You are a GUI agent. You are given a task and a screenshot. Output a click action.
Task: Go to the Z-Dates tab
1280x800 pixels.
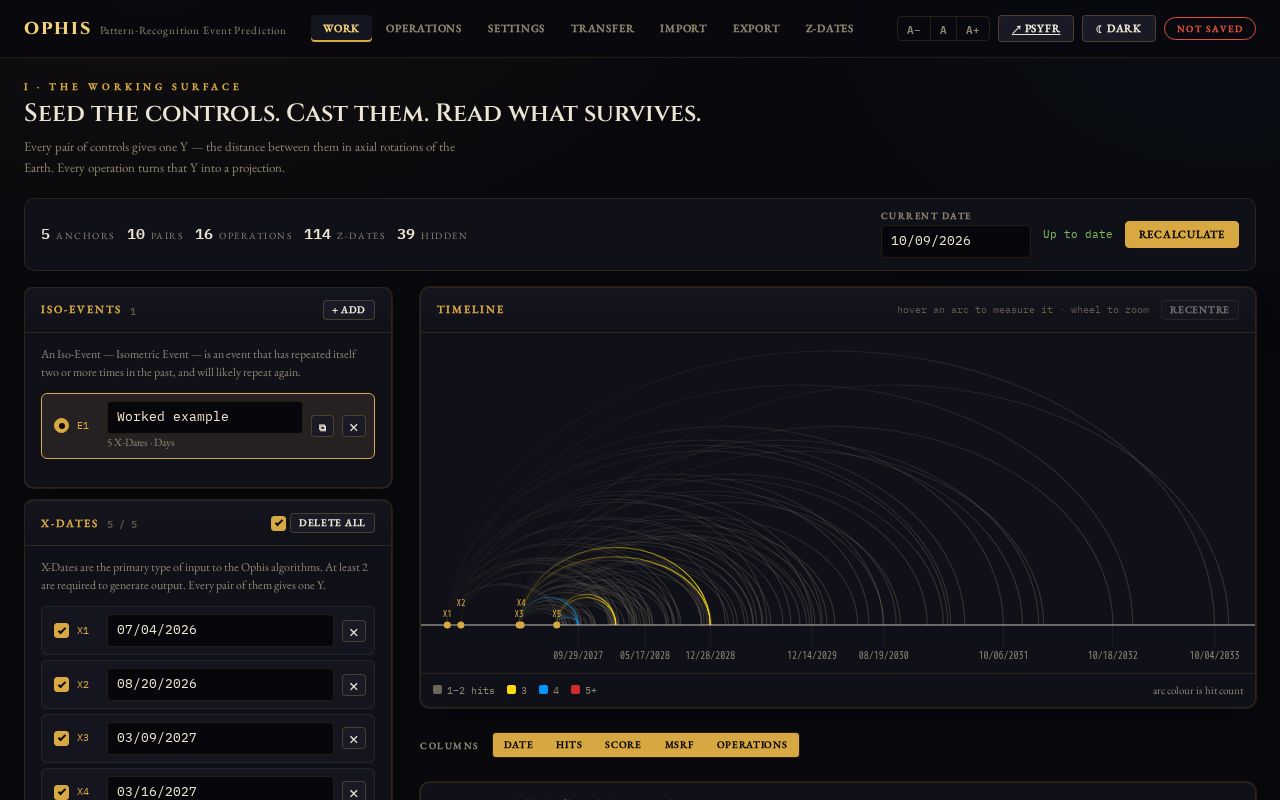pyautogui.click(x=830, y=28)
